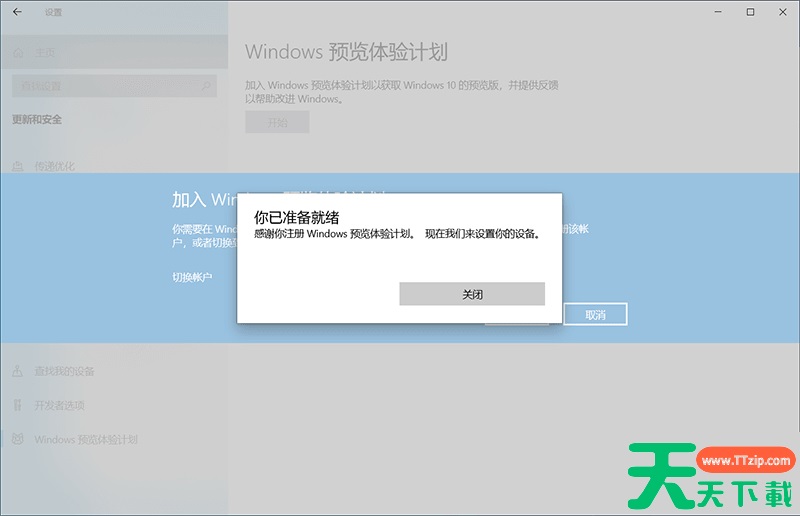The width and height of the screenshot is (800, 516).
Task: Click the back arrow in Settings window
Action: 17,12
